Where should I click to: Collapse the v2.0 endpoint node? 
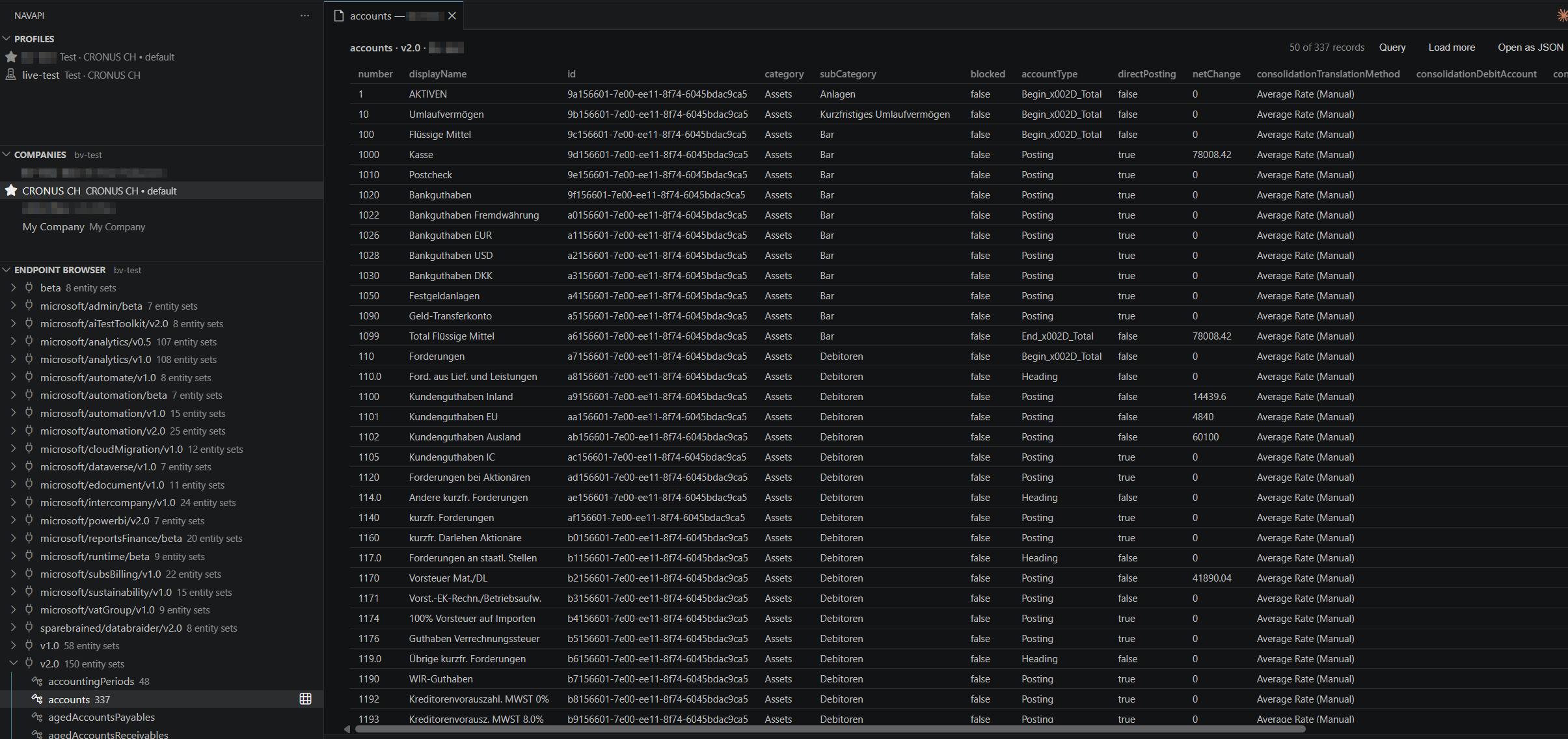(x=13, y=664)
